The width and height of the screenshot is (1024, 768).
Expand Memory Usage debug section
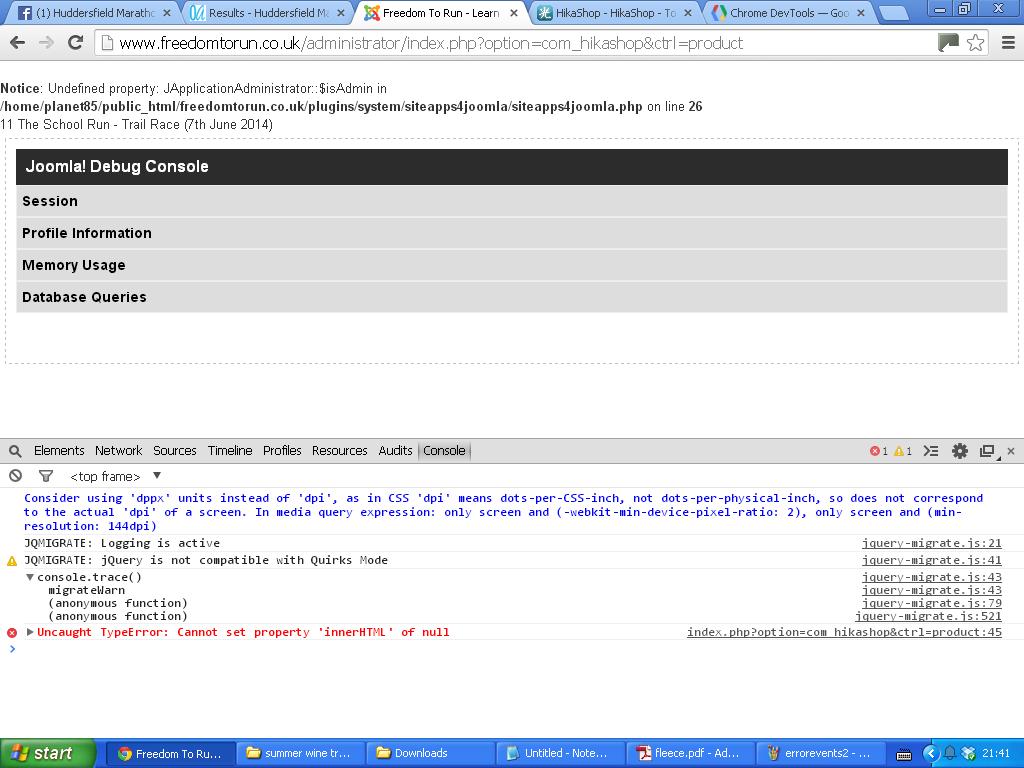(x=512, y=265)
